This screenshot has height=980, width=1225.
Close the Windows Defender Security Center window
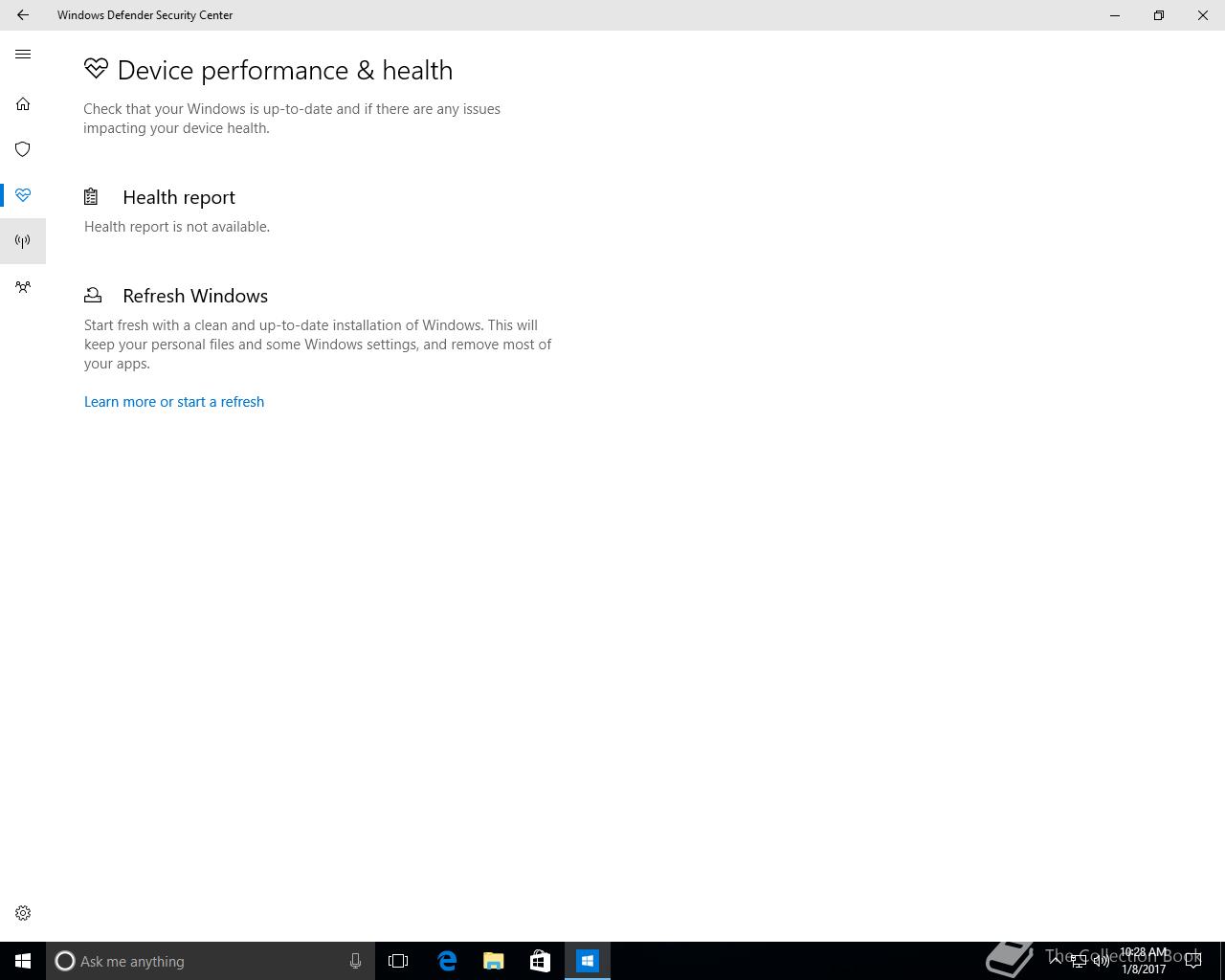tap(1203, 15)
